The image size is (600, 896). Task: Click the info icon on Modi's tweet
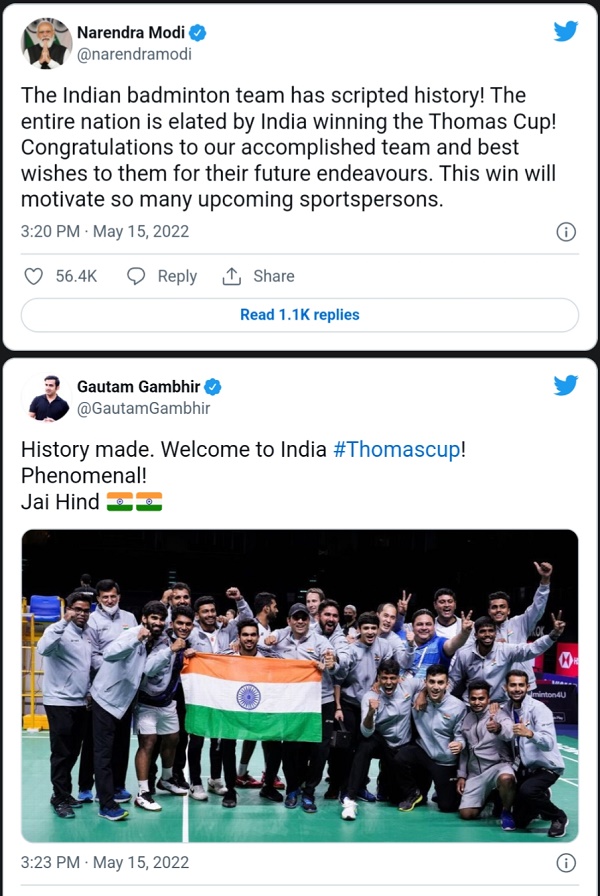tap(566, 232)
